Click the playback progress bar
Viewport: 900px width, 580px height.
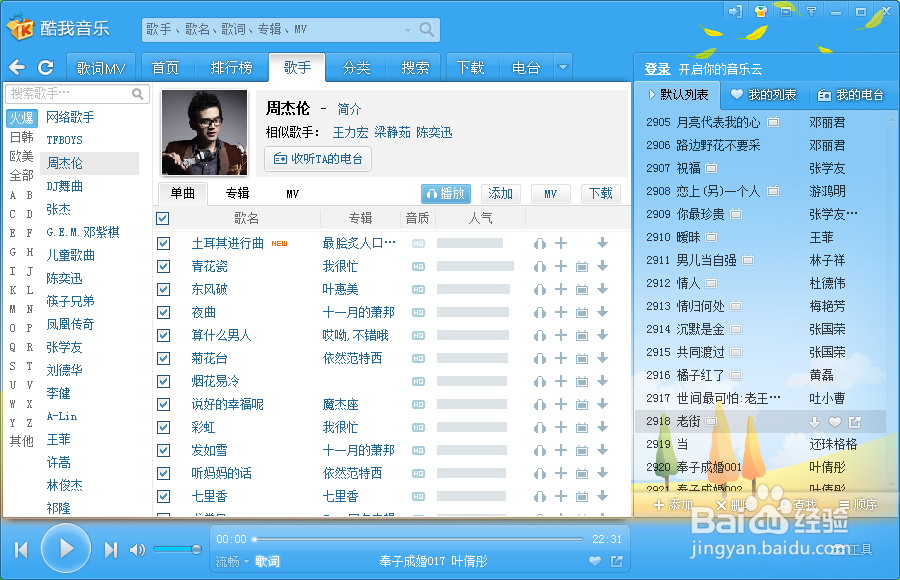418,539
